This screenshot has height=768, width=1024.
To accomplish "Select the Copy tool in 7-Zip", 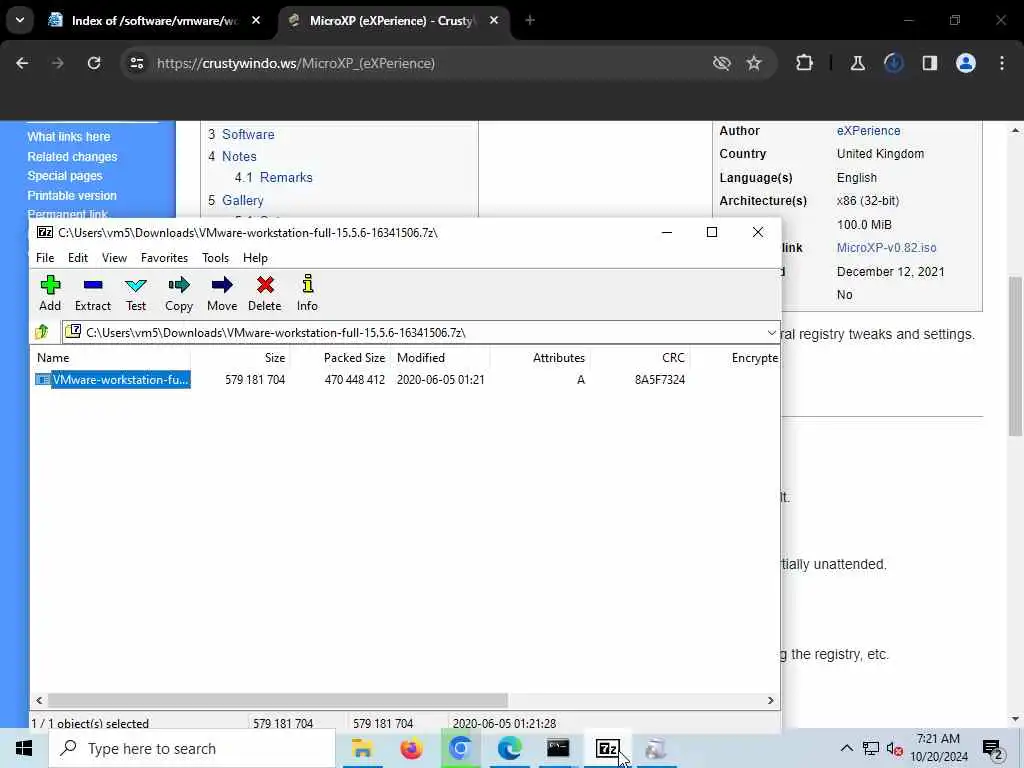I will [x=178, y=293].
